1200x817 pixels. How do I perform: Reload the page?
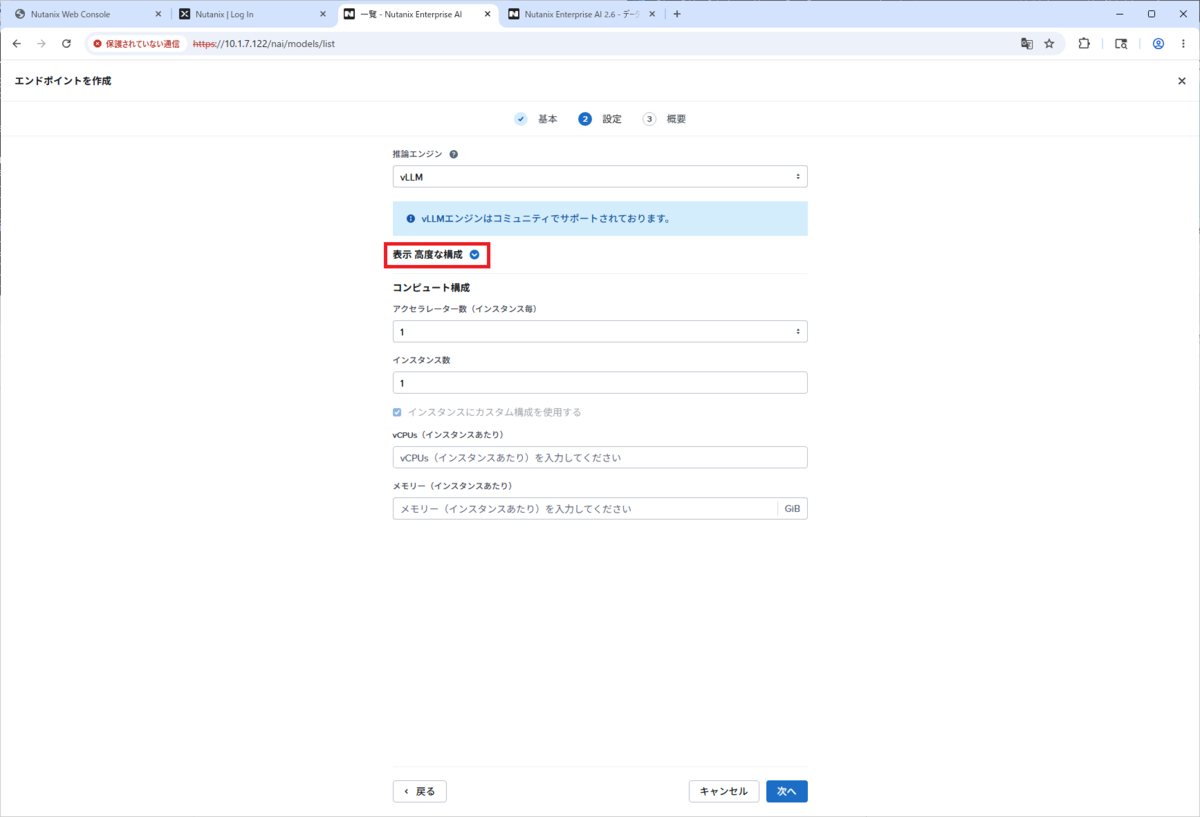tap(66, 44)
